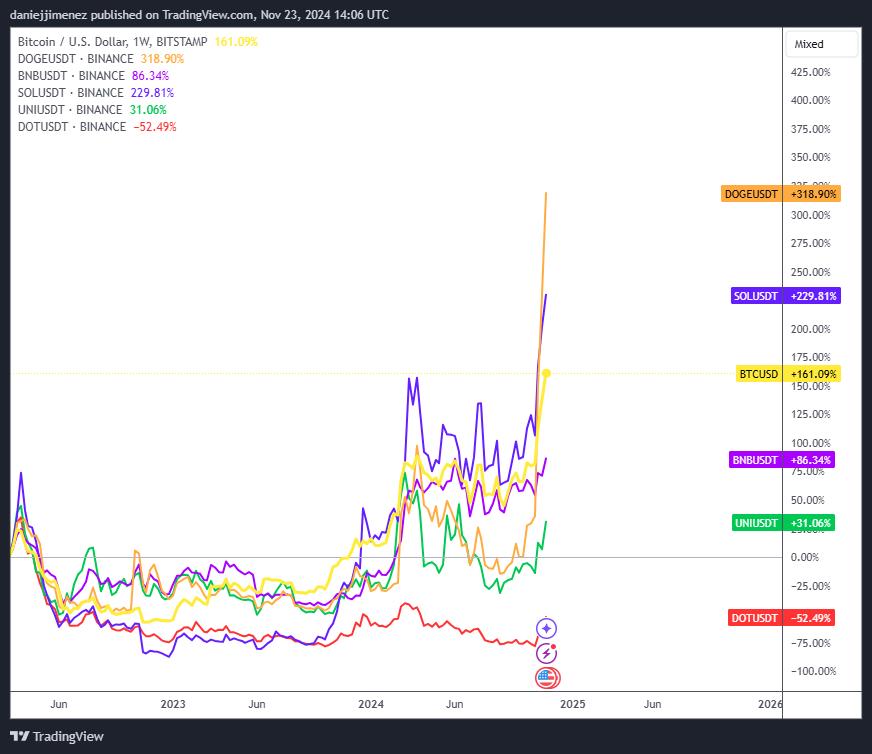Click the 2024 time axis label
The image size is (872, 754).
(x=371, y=704)
